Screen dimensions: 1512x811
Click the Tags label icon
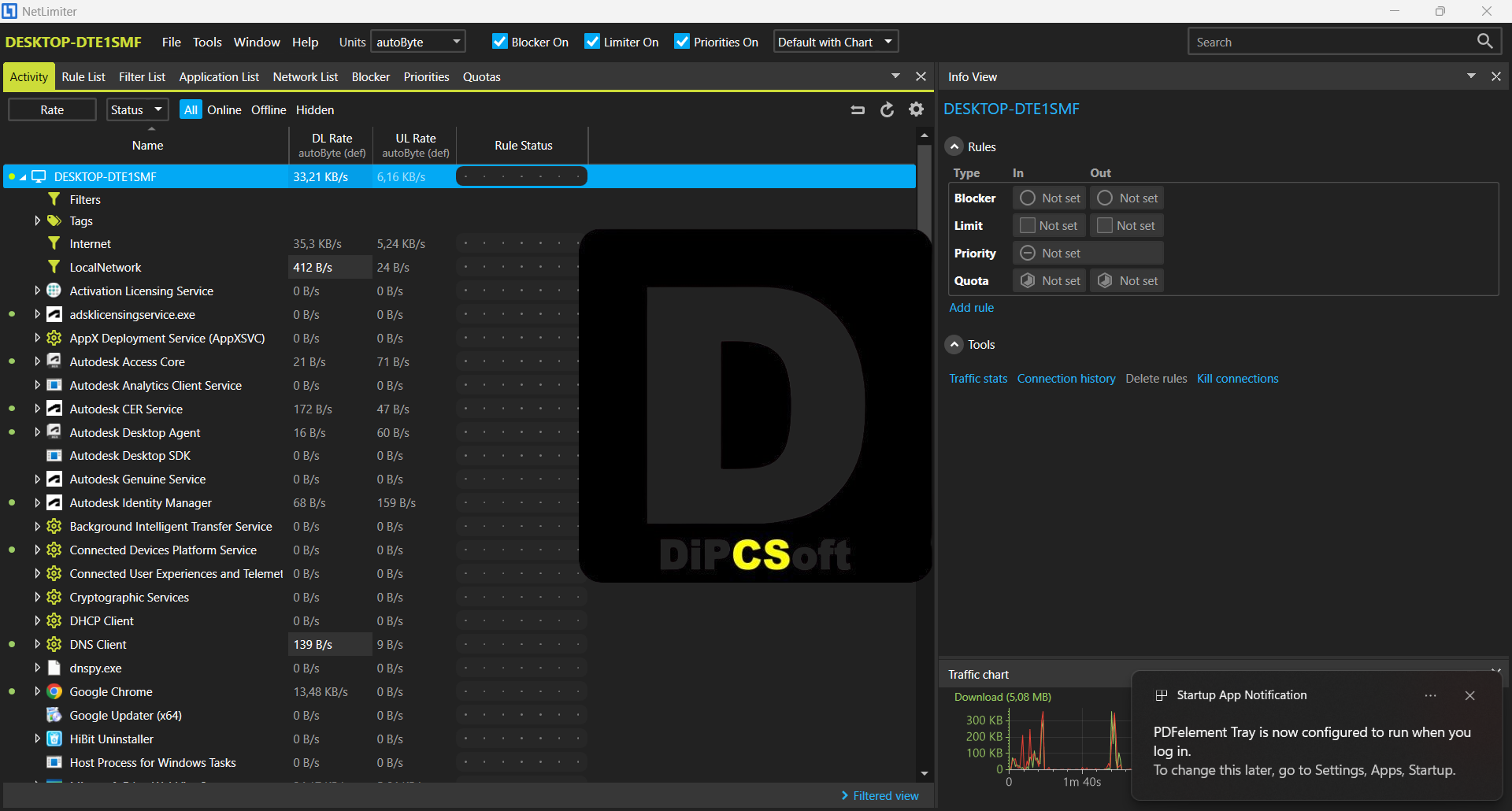pos(54,221)
